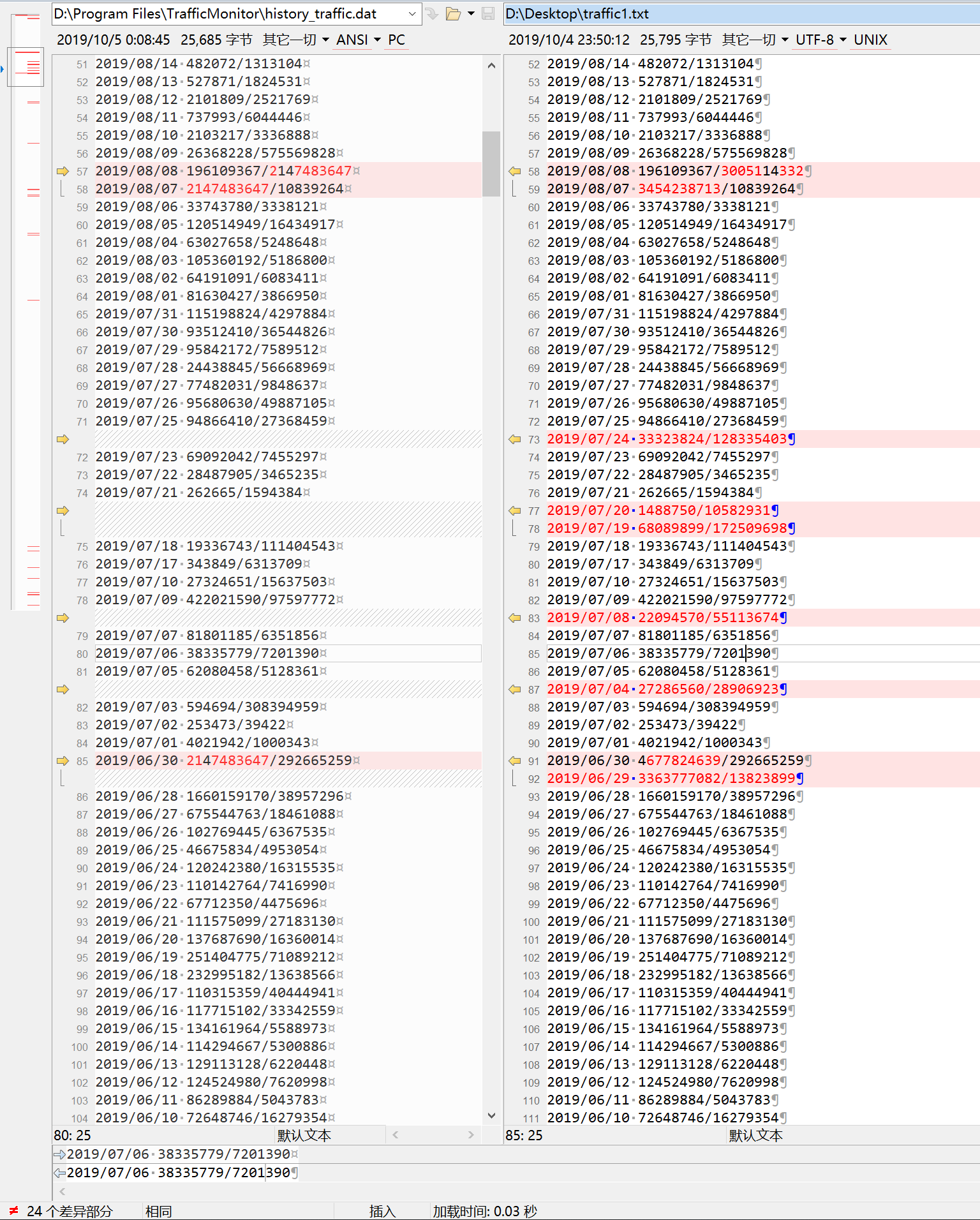Click the UNIX line-ending label on right
The image size is (980, 1220).
click(871, 40)
